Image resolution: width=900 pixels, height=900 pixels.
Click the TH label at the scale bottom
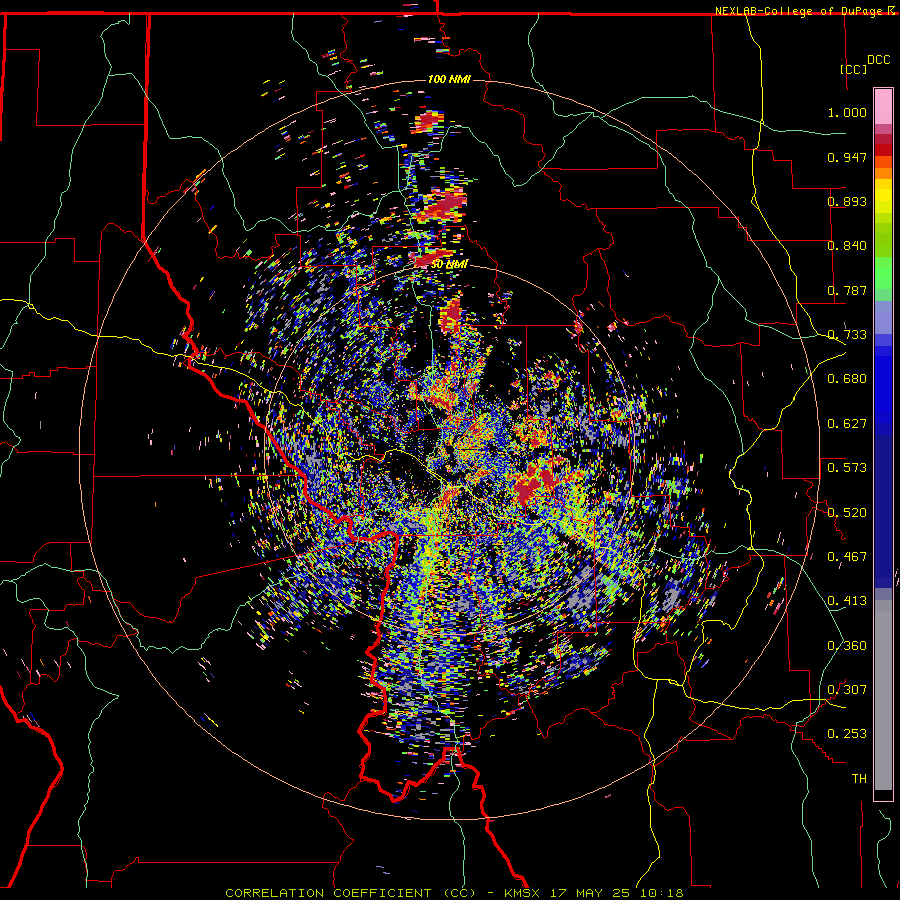point(859,778)
